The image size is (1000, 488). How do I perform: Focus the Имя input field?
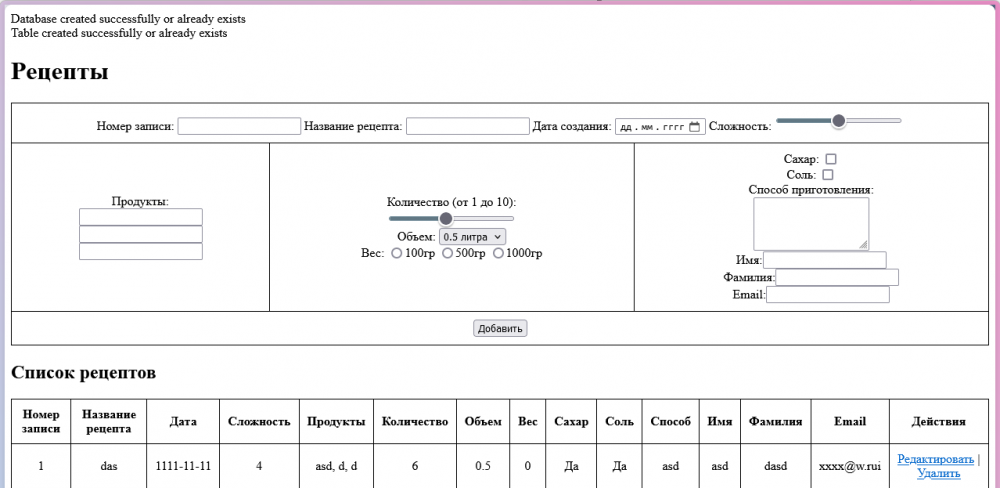pyautogui.click(x=825, y=260)
